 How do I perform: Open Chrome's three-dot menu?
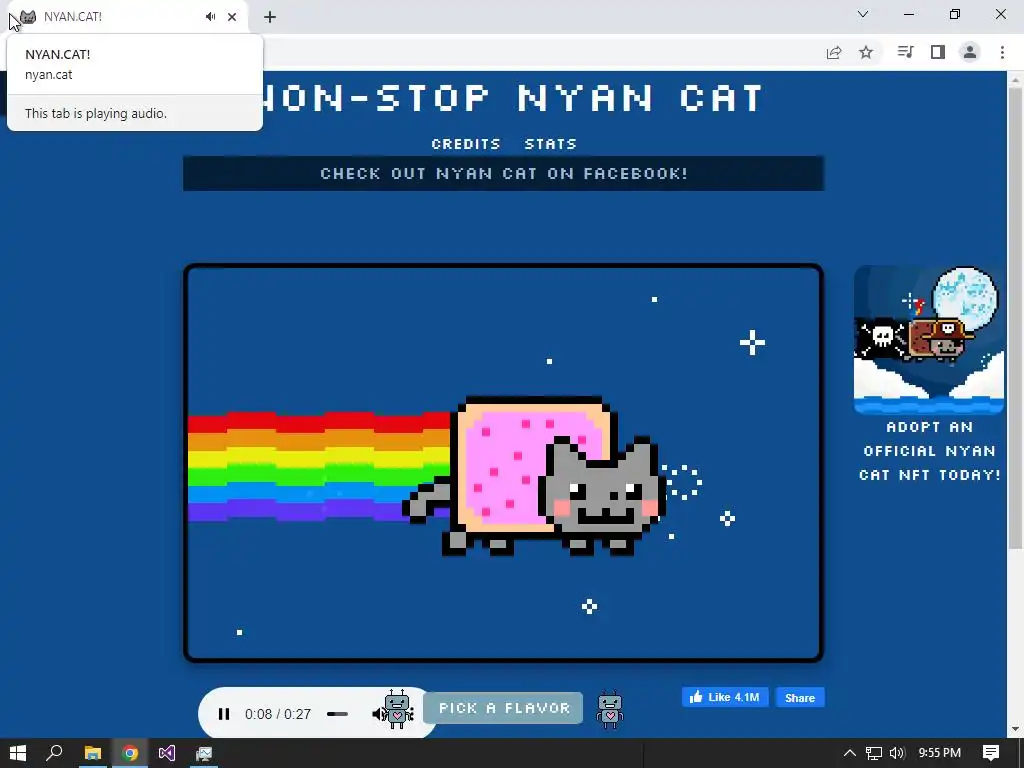tap(1002, 52)
